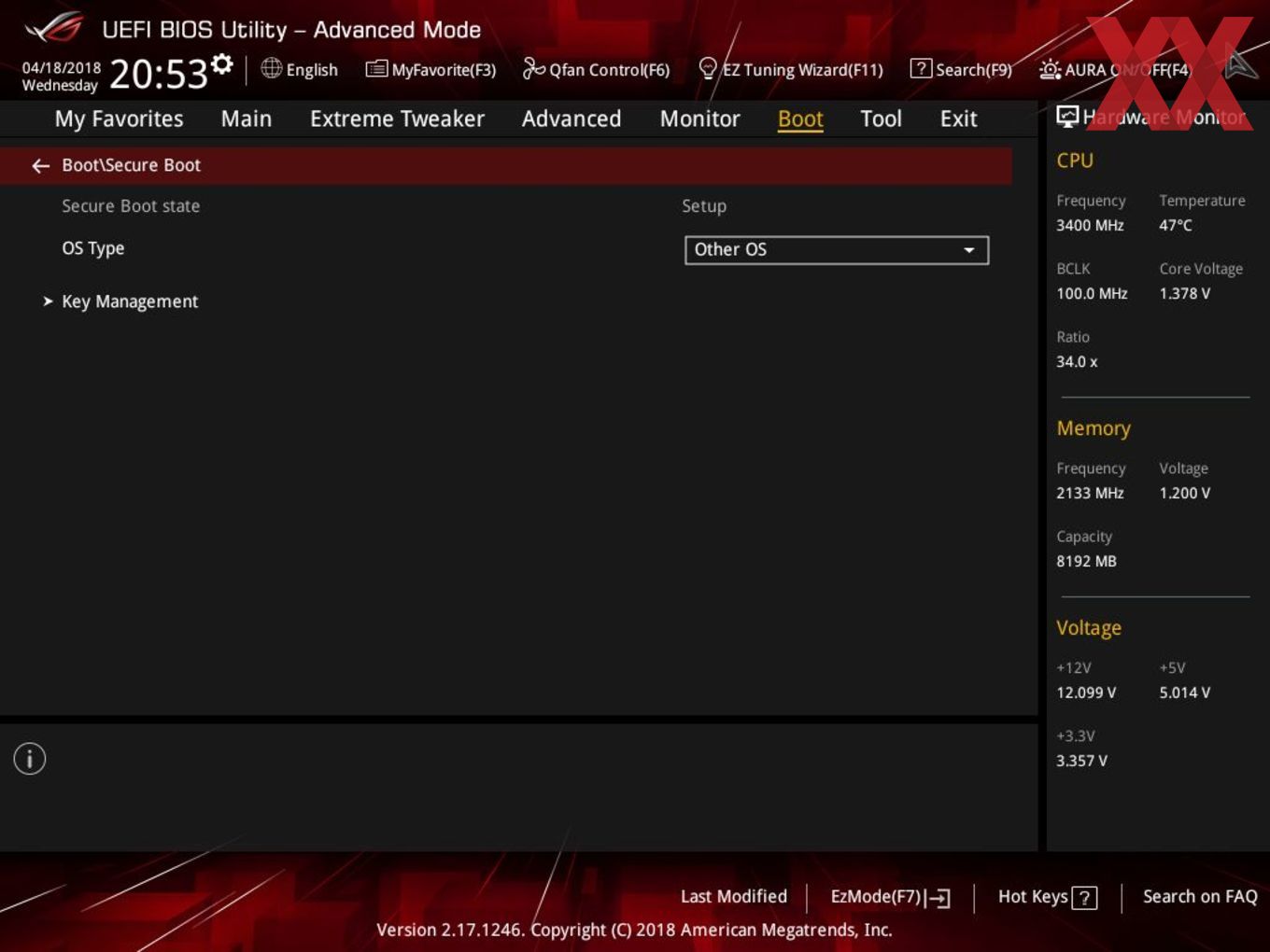
Task: Open MyFavorite(F3) list
Action: click(430, 69)
